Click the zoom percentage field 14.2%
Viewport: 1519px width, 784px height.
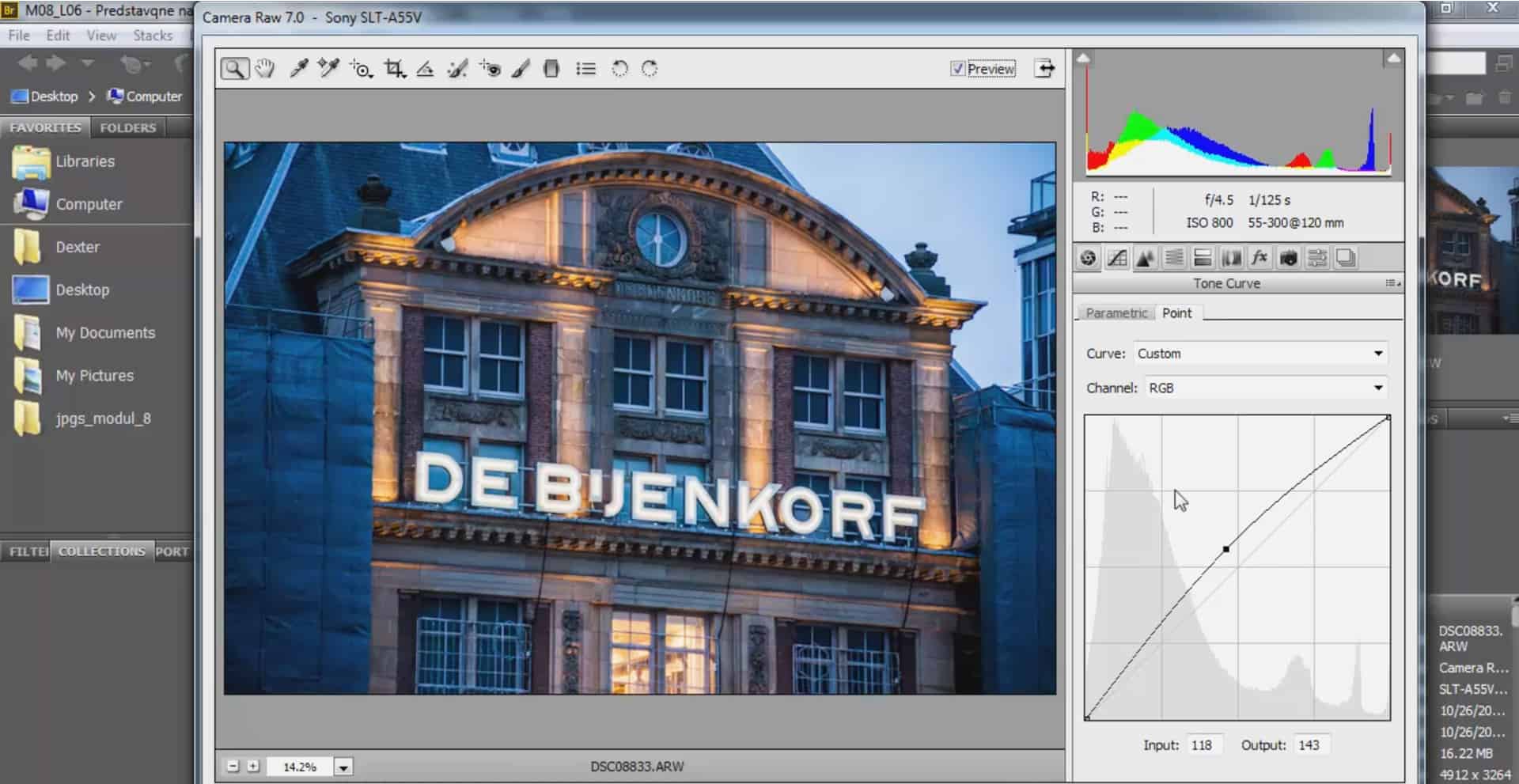[300, 767]
